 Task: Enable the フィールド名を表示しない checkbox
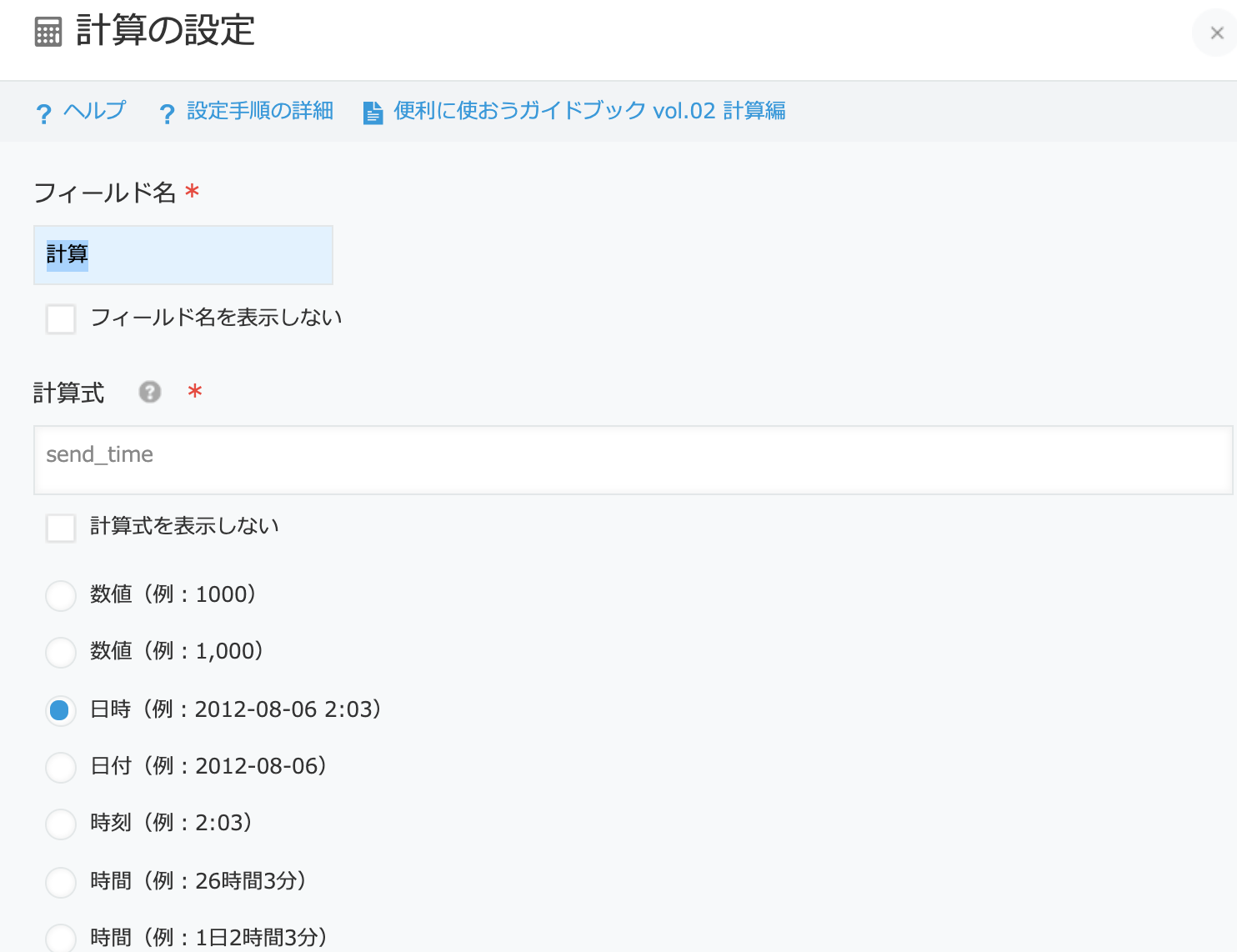pos(60,318)
